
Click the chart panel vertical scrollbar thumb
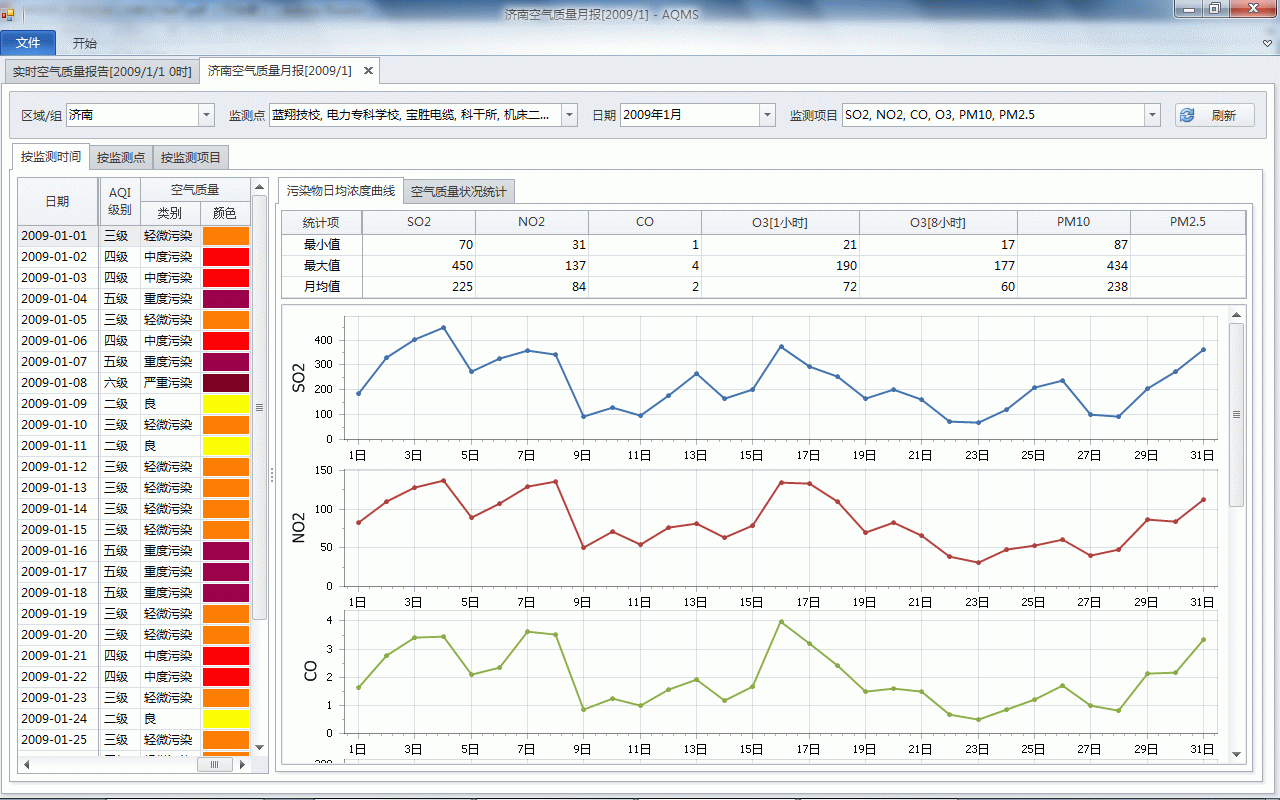[x=1236, y=414]
